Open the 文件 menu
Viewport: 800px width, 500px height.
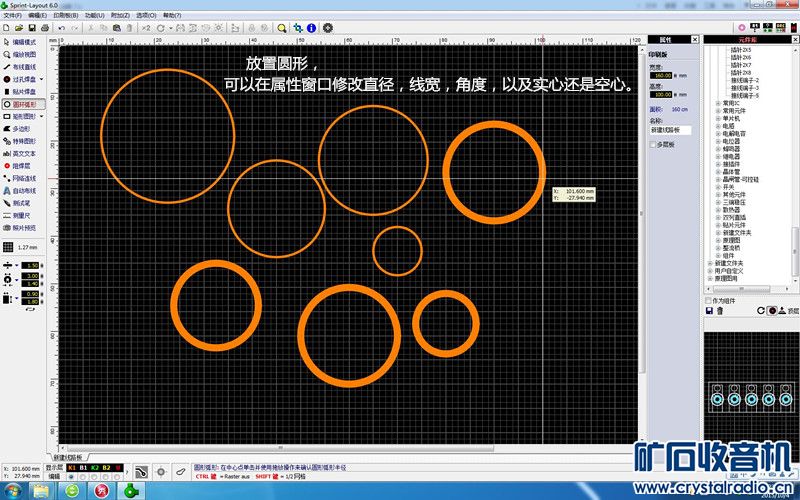point(13,16)
